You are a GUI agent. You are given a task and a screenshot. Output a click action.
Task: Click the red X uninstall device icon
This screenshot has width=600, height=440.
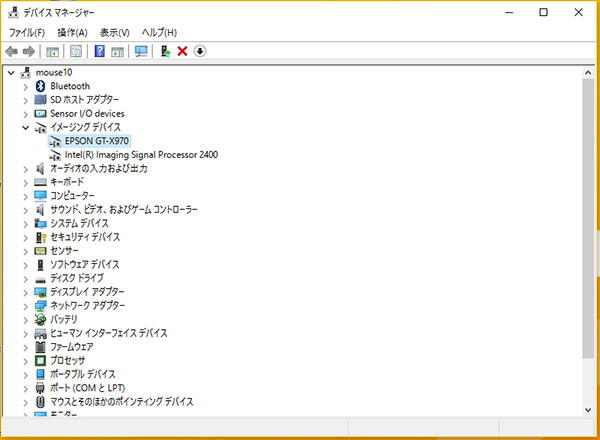pos(183,51)
